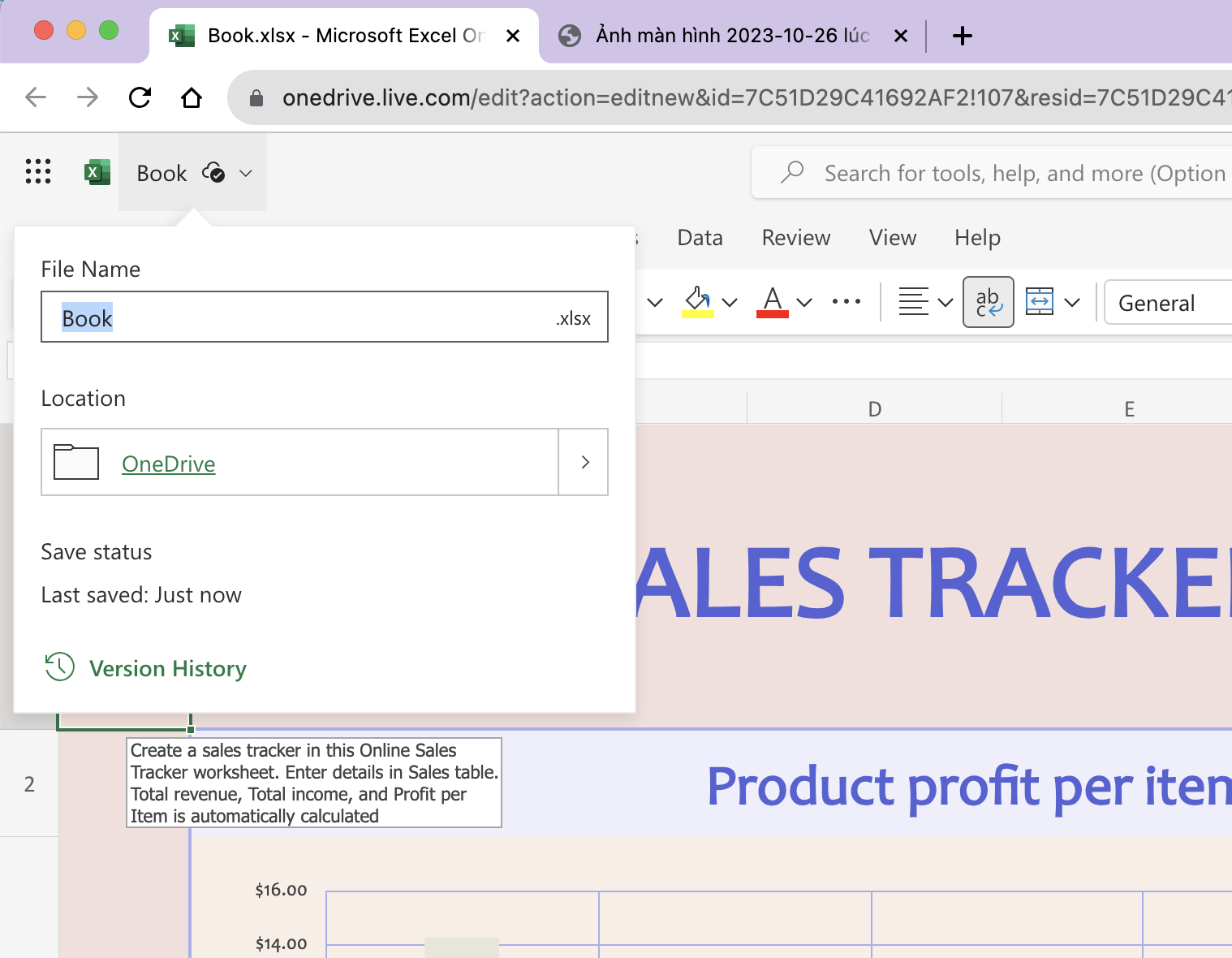Screen dimensions: 1232x958
Task: Edit the File Name text field
Action: tap(325, 317)
